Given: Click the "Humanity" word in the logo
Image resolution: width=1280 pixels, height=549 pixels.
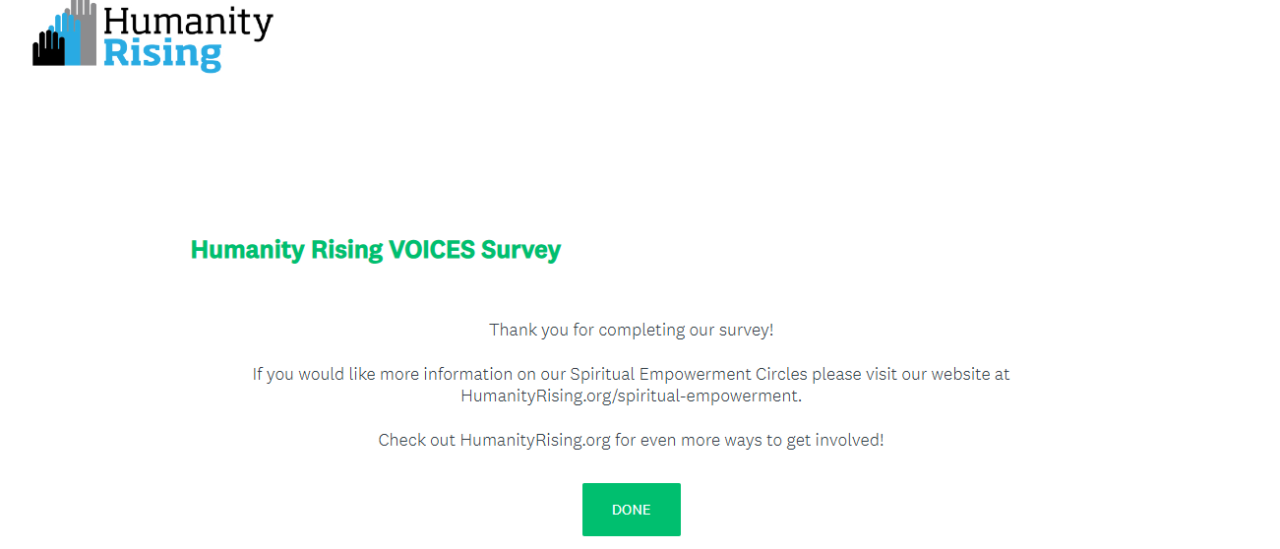Looking at the screenshot, I should (187, 22).
